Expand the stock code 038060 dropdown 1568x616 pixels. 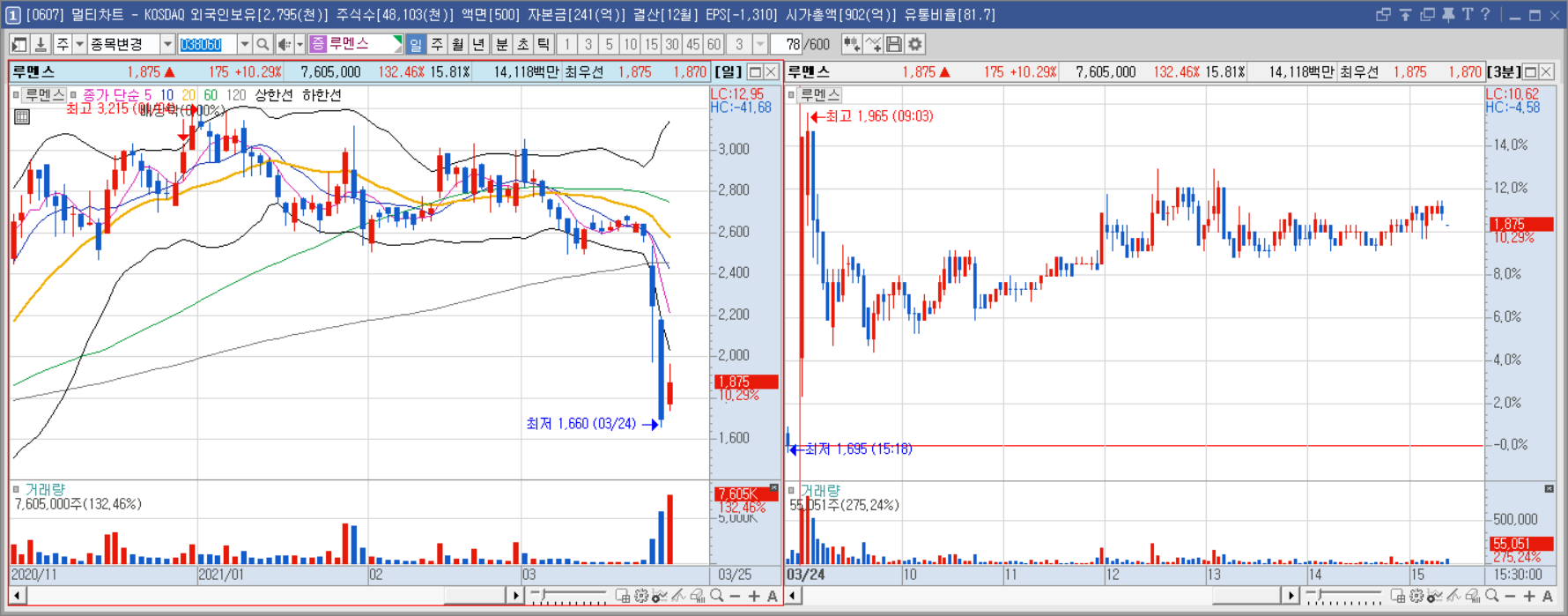pyautogui.click(x=245, y=44)
